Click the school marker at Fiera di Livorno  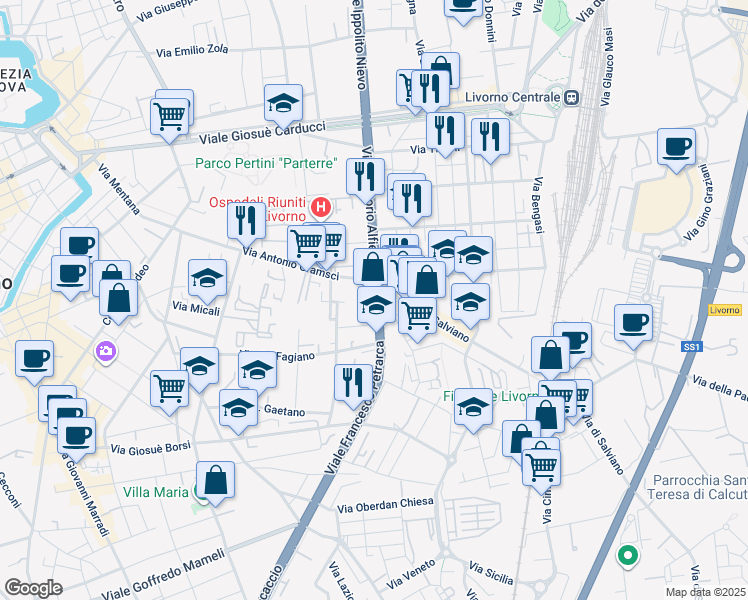click(x=473, y=411)
